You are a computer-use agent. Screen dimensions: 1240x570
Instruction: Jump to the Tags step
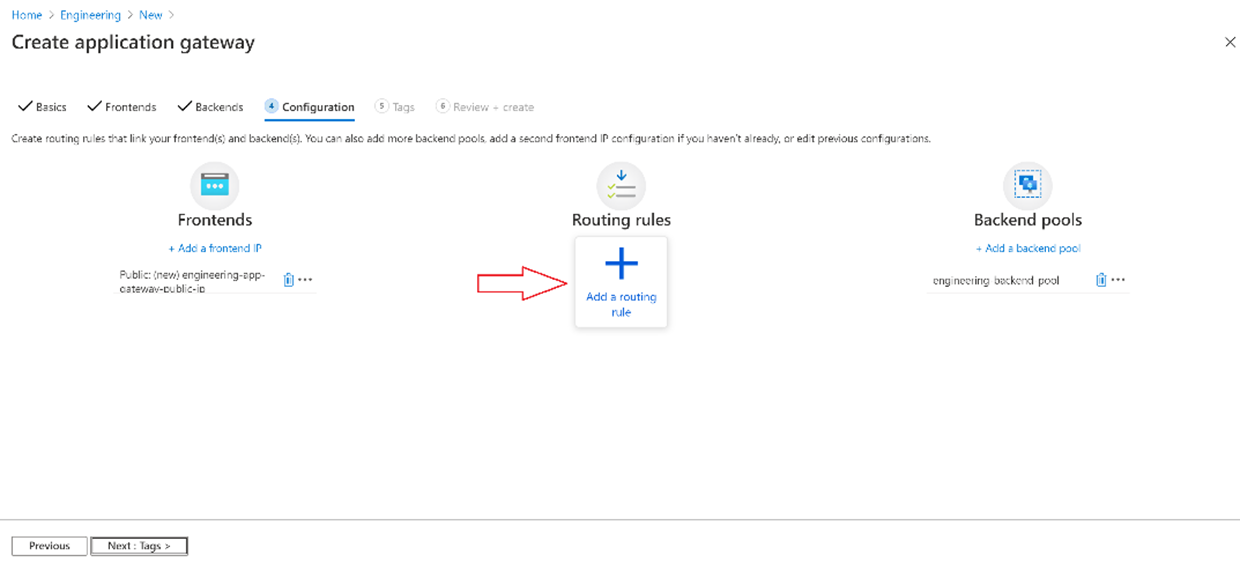pyautogui.click(x=395, y=107)
